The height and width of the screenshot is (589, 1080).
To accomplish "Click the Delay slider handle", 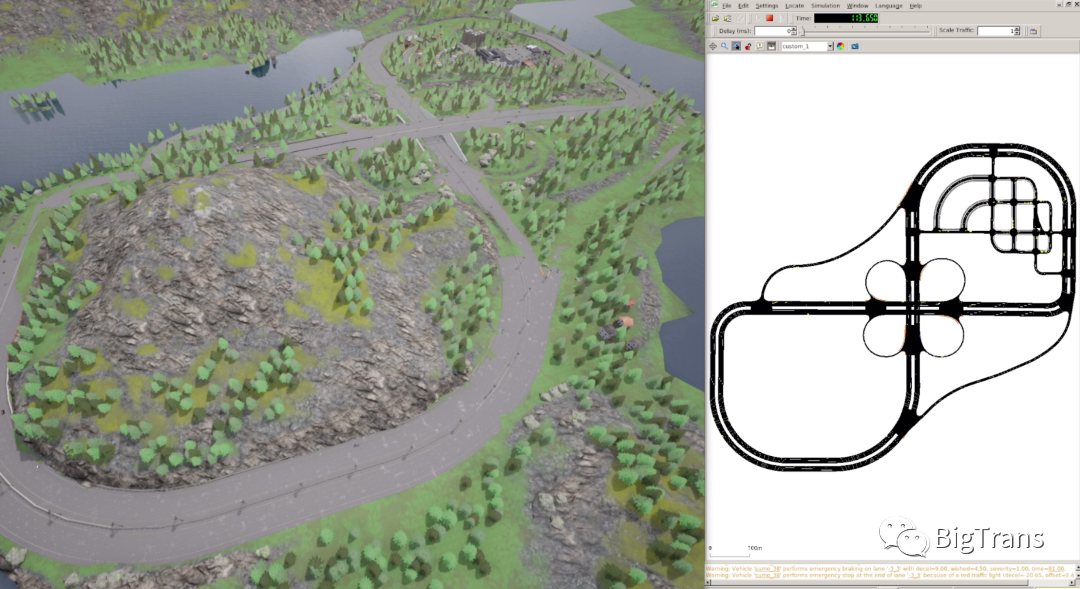I will pos(802,31).
